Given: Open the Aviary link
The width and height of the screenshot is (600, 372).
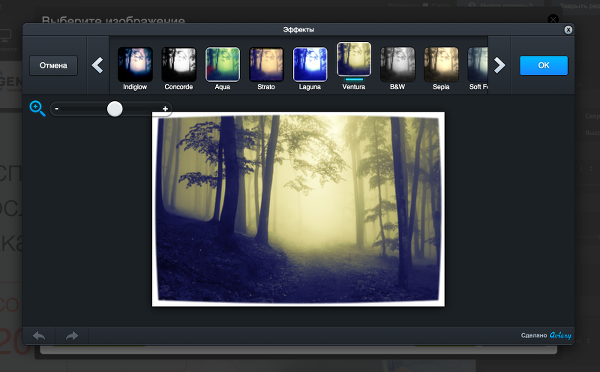Looking at the screenshot, I should click(561, 335).
